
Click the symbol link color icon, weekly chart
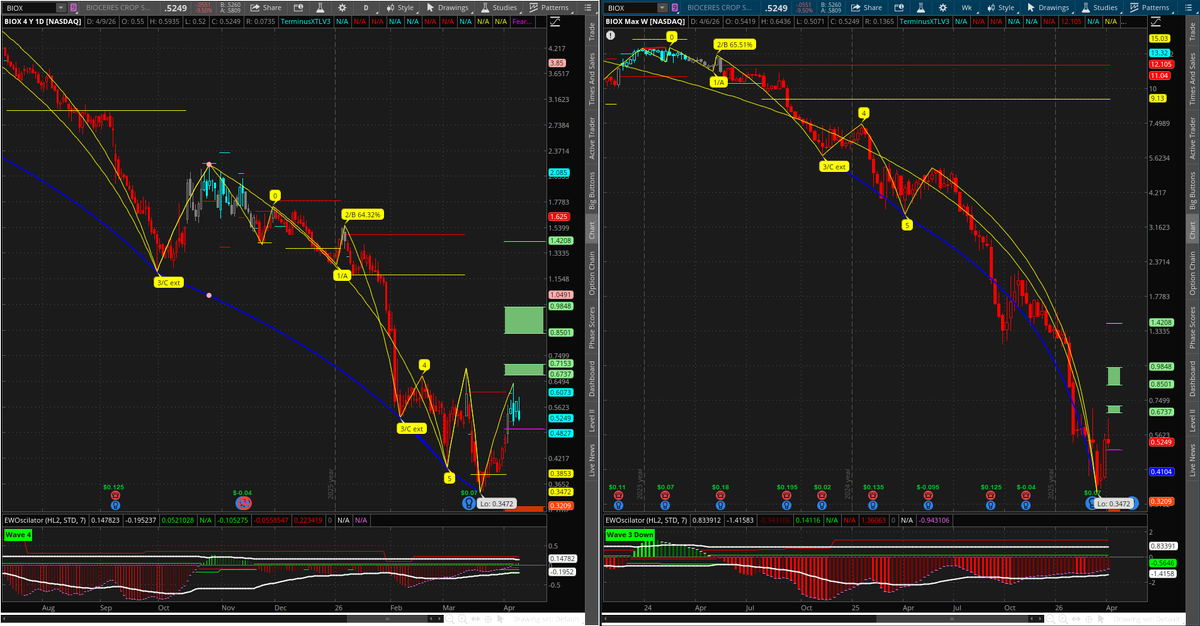pyautogui.click(x=675, y=8)
